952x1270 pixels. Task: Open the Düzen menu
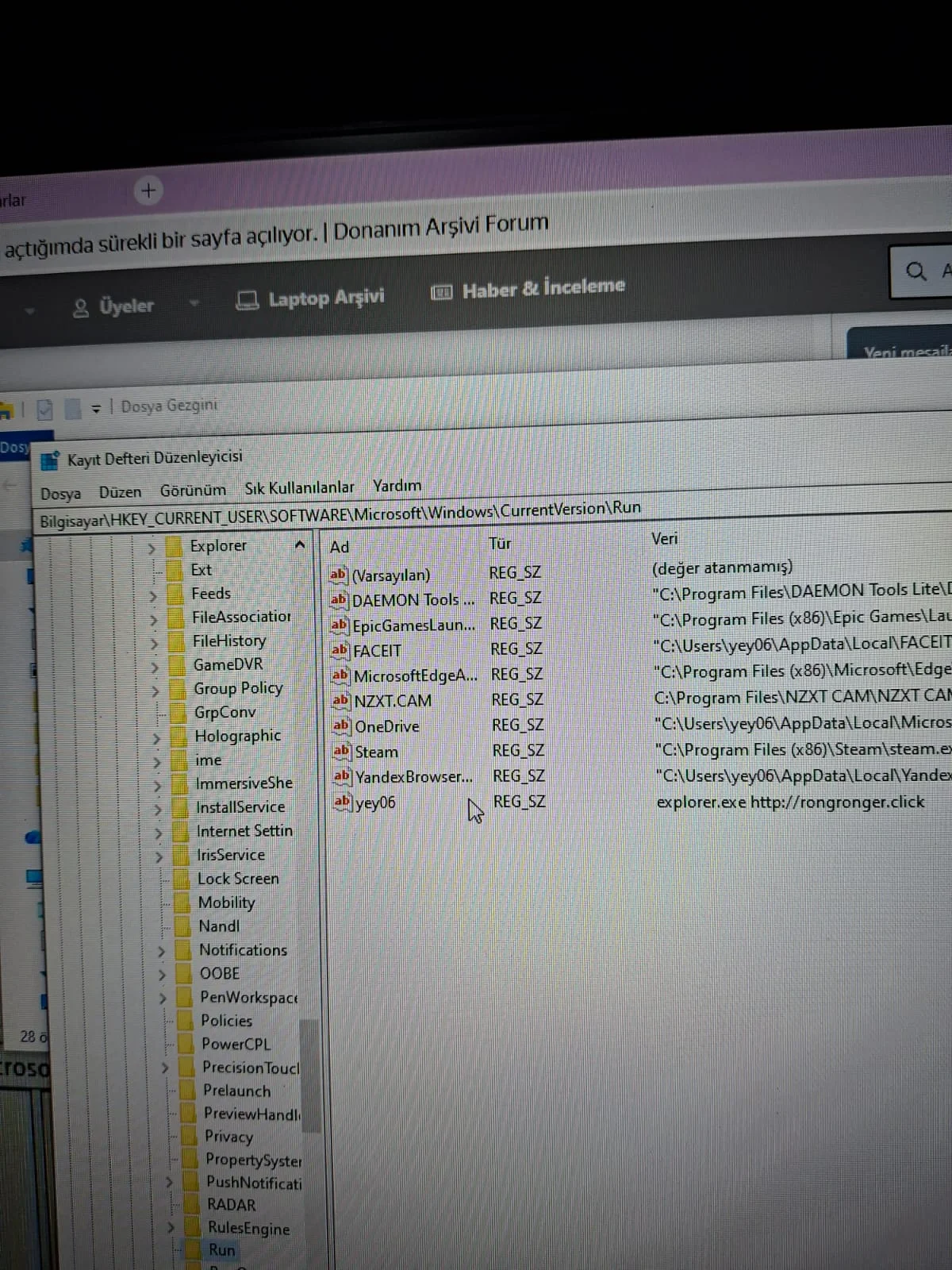[x=120, y=491]
